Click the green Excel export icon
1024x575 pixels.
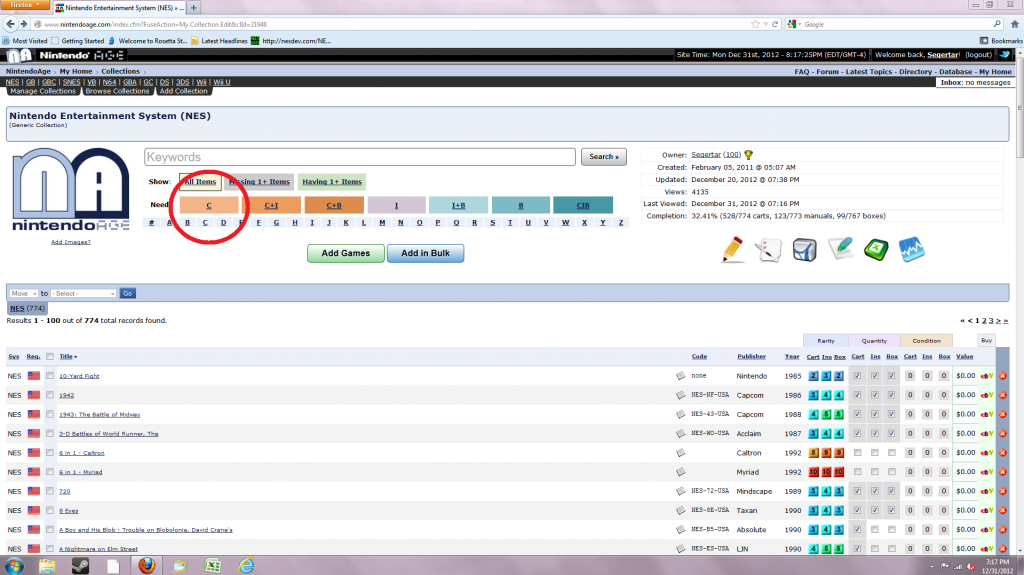click(x=875, y=250)
